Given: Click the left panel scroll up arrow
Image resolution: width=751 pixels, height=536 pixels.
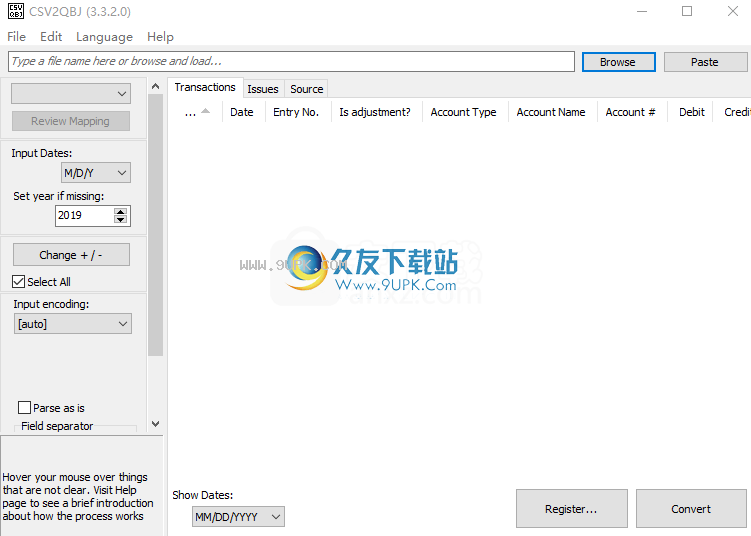Looking at the screenshot, I should click(x=155, y=86).
